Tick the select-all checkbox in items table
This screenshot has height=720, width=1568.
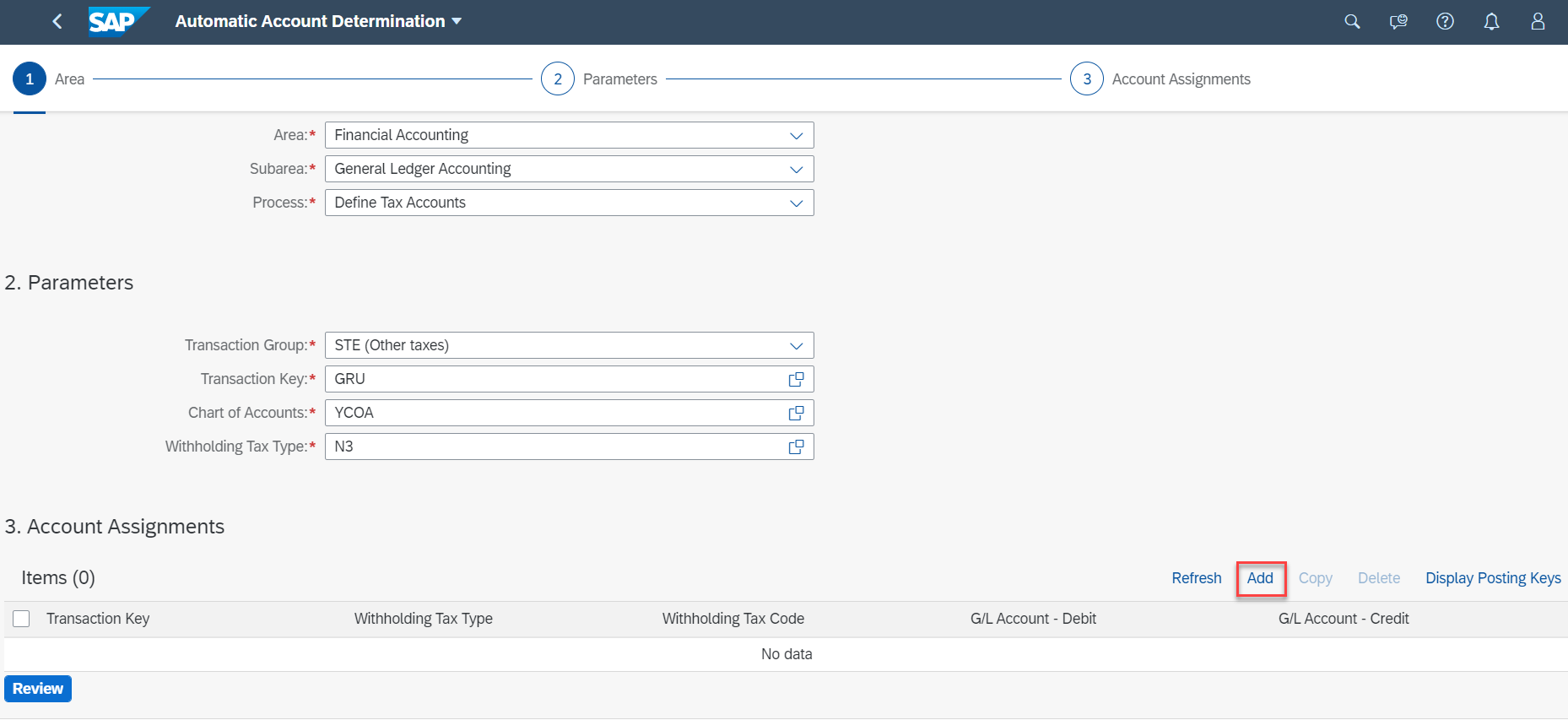(22, 619)
